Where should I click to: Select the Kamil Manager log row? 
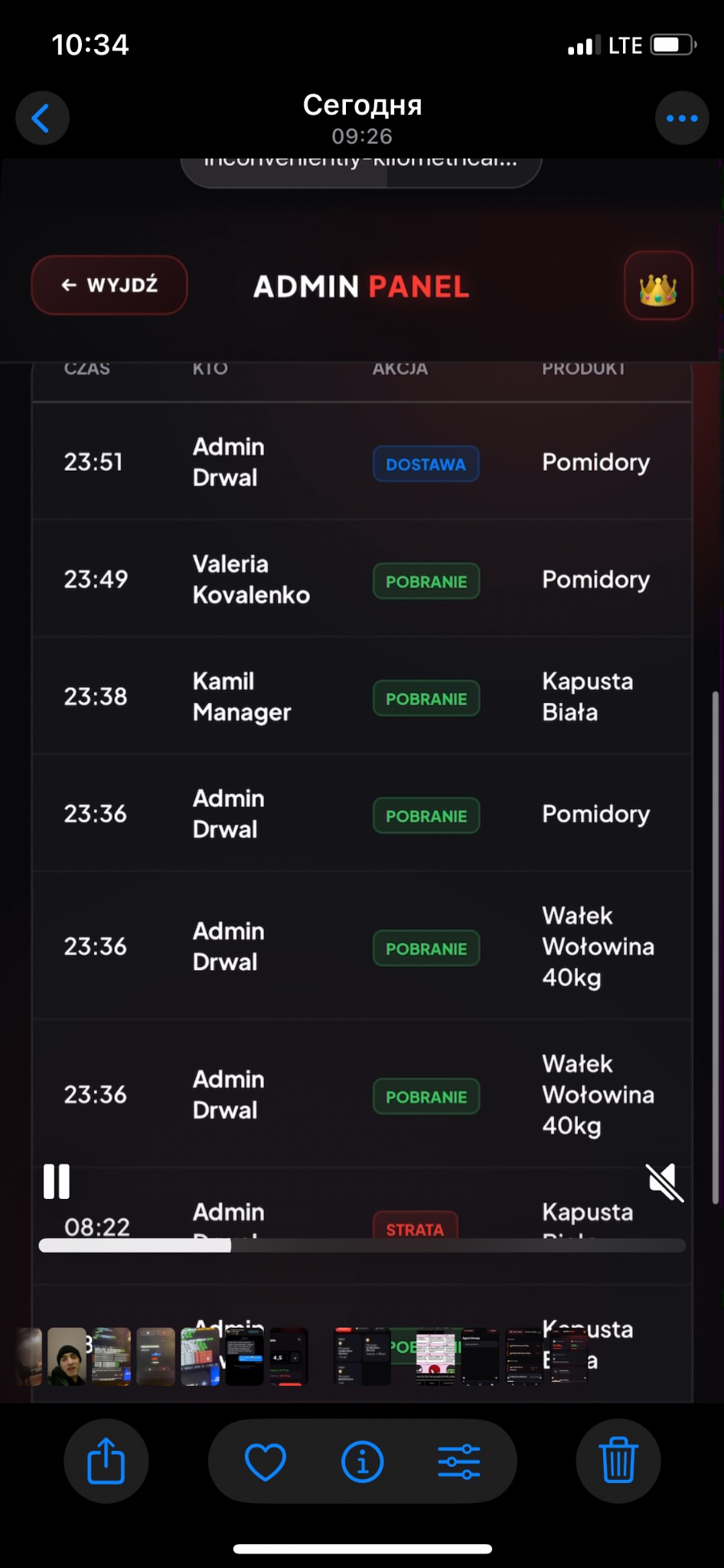[362, 696]
